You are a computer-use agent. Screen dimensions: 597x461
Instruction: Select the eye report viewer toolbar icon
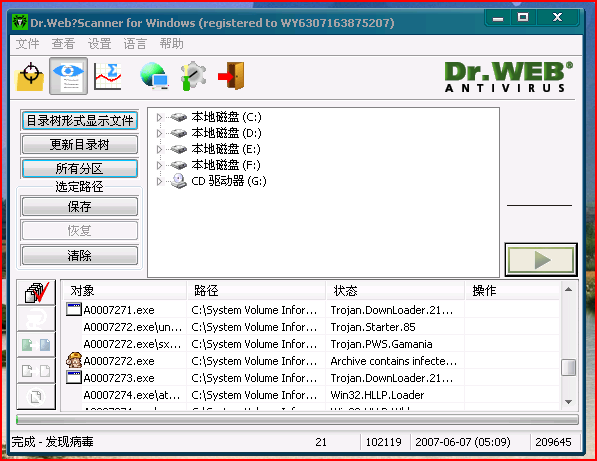pyautogui.click(x=69, y=76)
